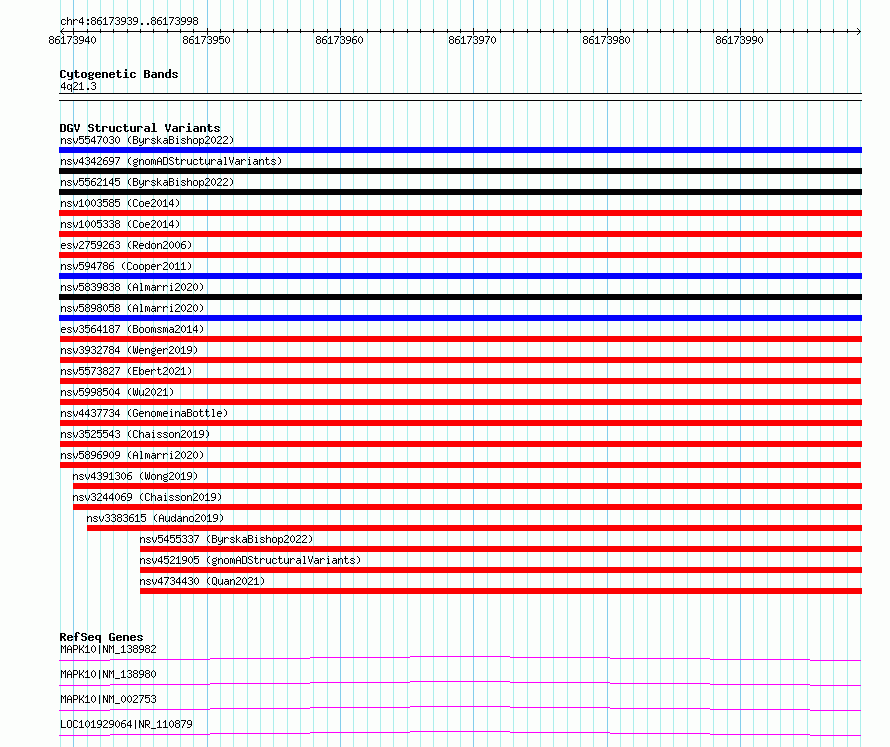Viewport: 890px width, 747px height.
Task: Click the red bar under nsv4437734
Action: click(x=460, y=423)
